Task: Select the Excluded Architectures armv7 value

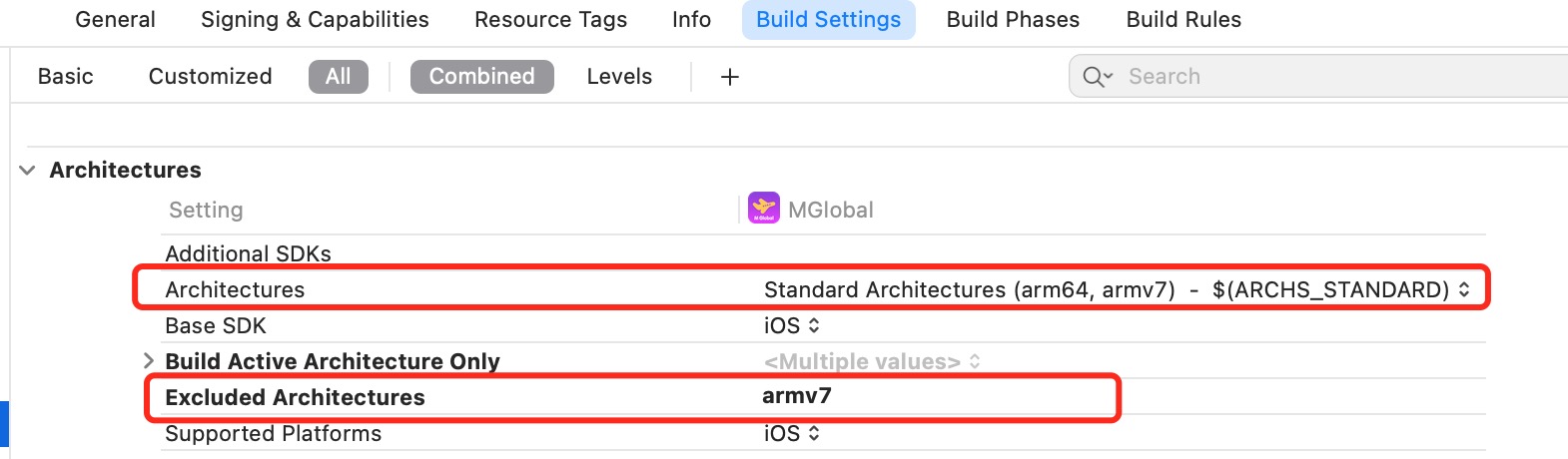Action: click(797, 396)
